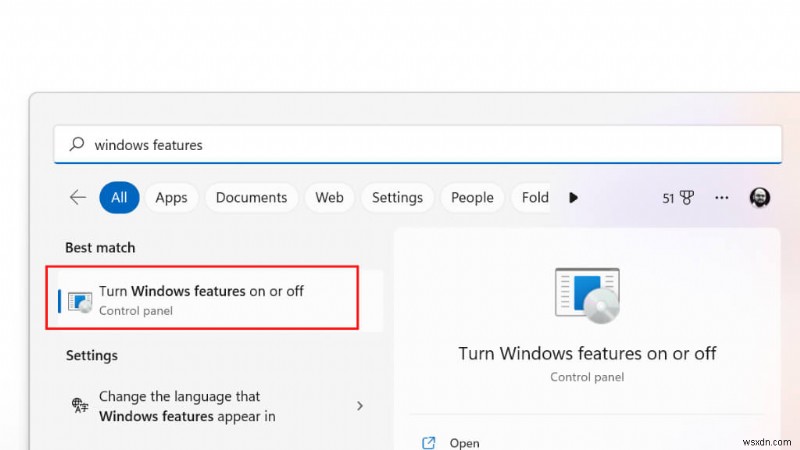800x450 pixels.
Task: Click the Open external-link icon
Action: click(x=429, y=442)
